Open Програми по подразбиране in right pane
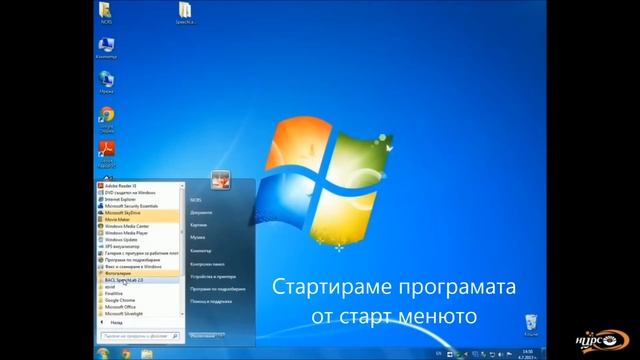 click(x=218, y=289)
